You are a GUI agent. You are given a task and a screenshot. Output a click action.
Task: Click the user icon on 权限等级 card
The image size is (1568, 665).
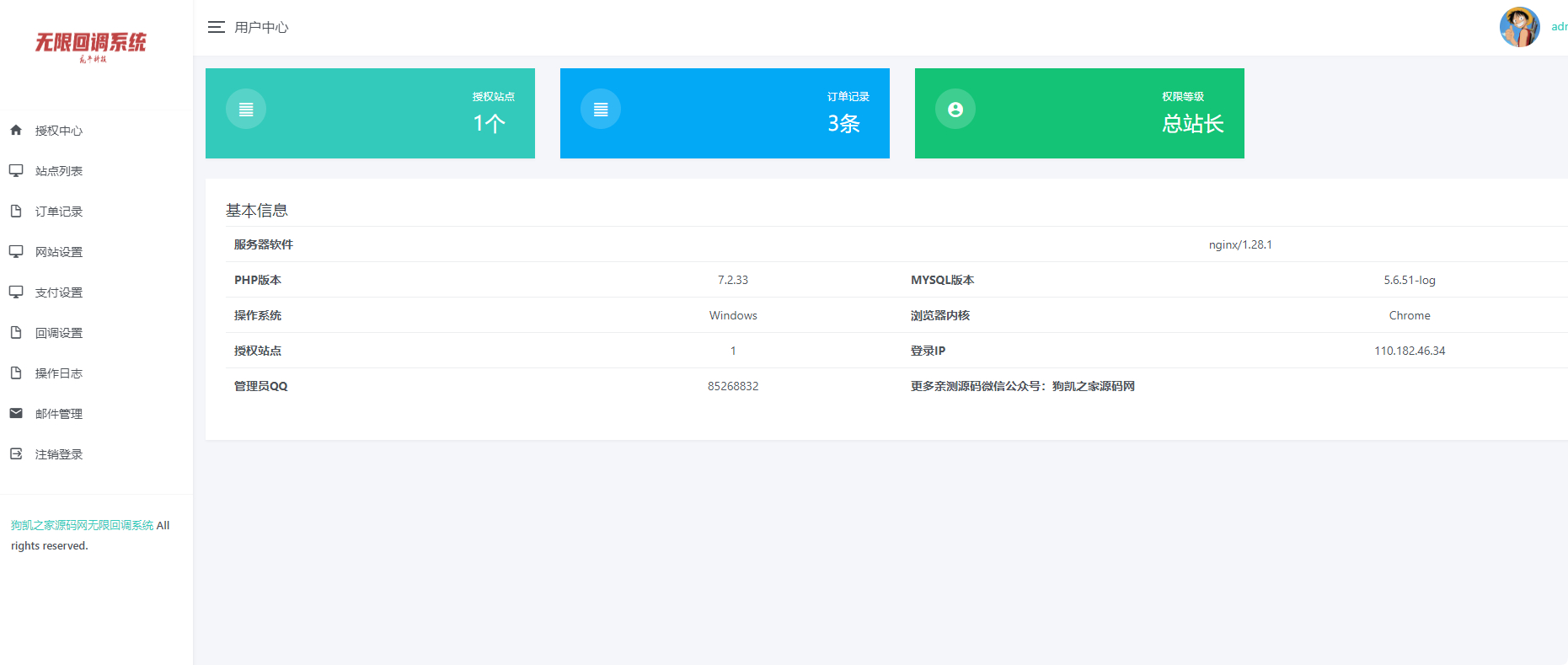[x=955, y=109]
